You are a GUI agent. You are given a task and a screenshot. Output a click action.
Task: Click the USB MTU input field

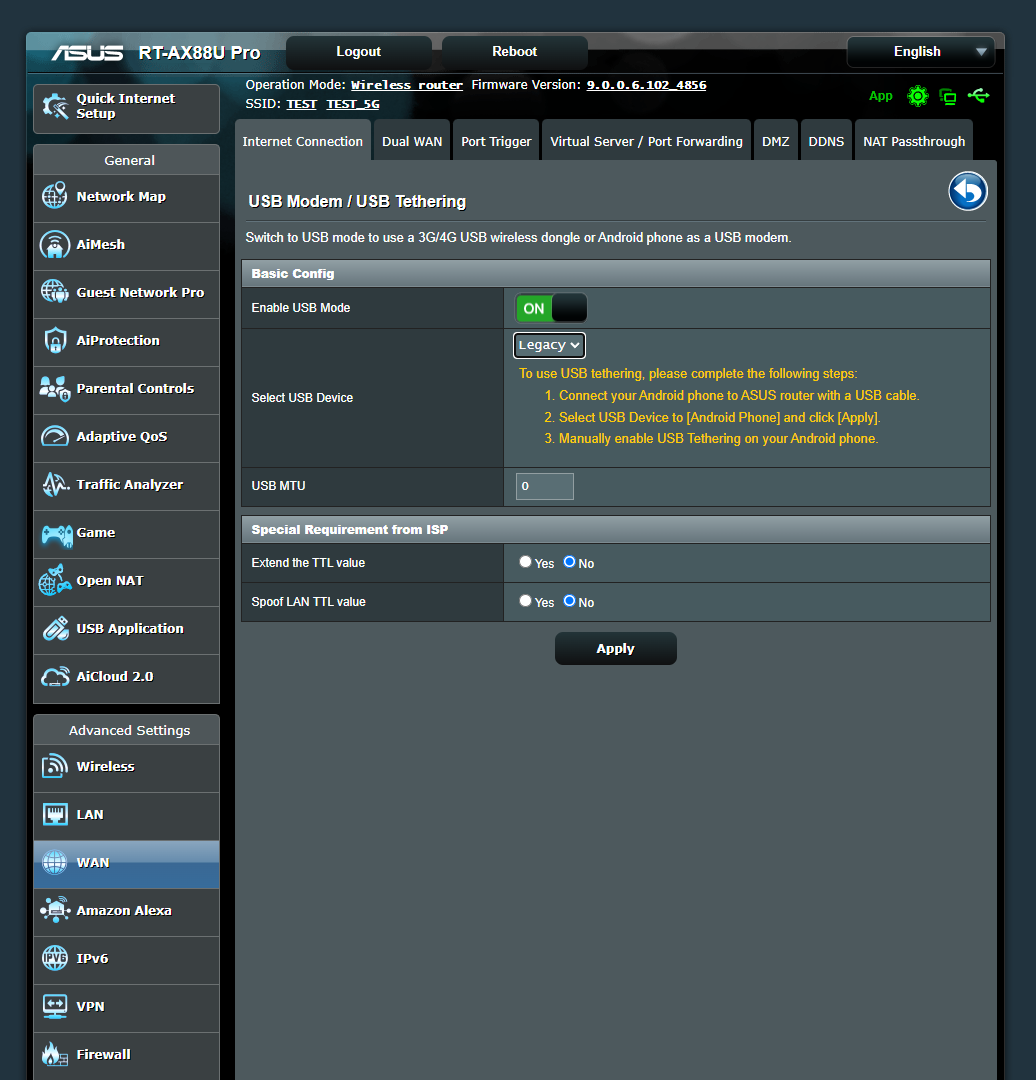pos(545,486)
